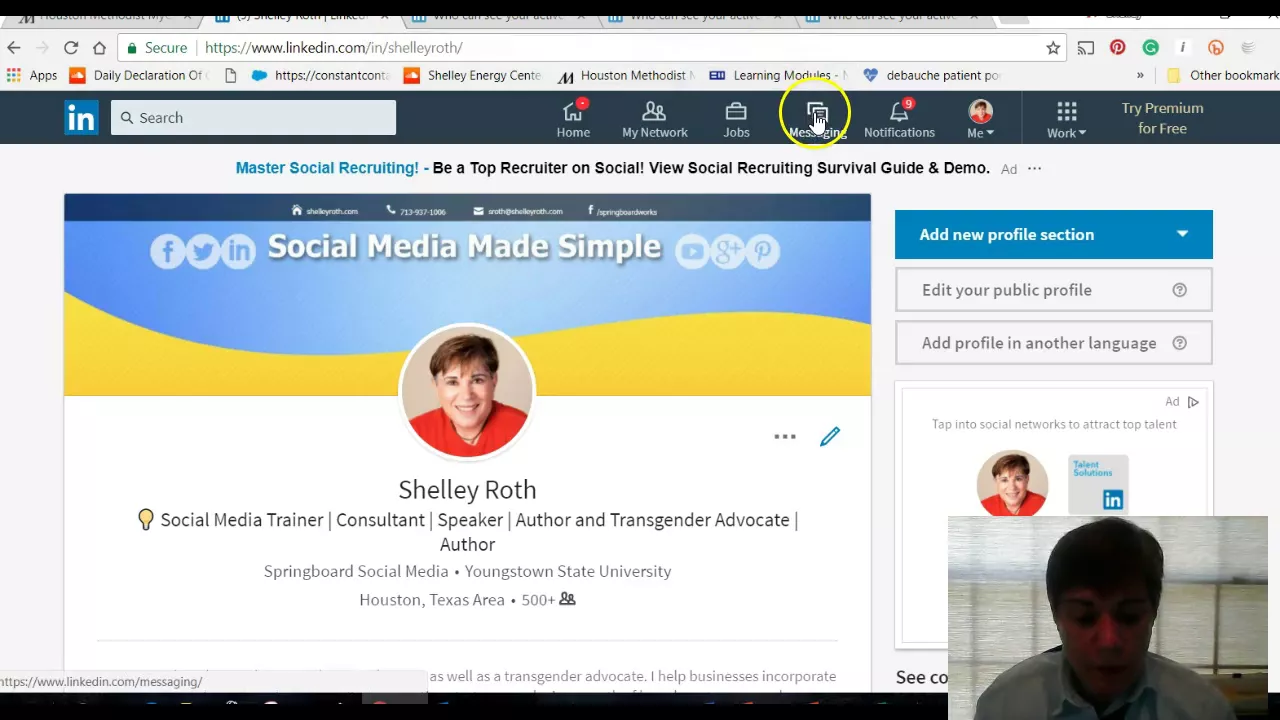Click the Talent Solutions logo in ad

(x=1098, y=485)
